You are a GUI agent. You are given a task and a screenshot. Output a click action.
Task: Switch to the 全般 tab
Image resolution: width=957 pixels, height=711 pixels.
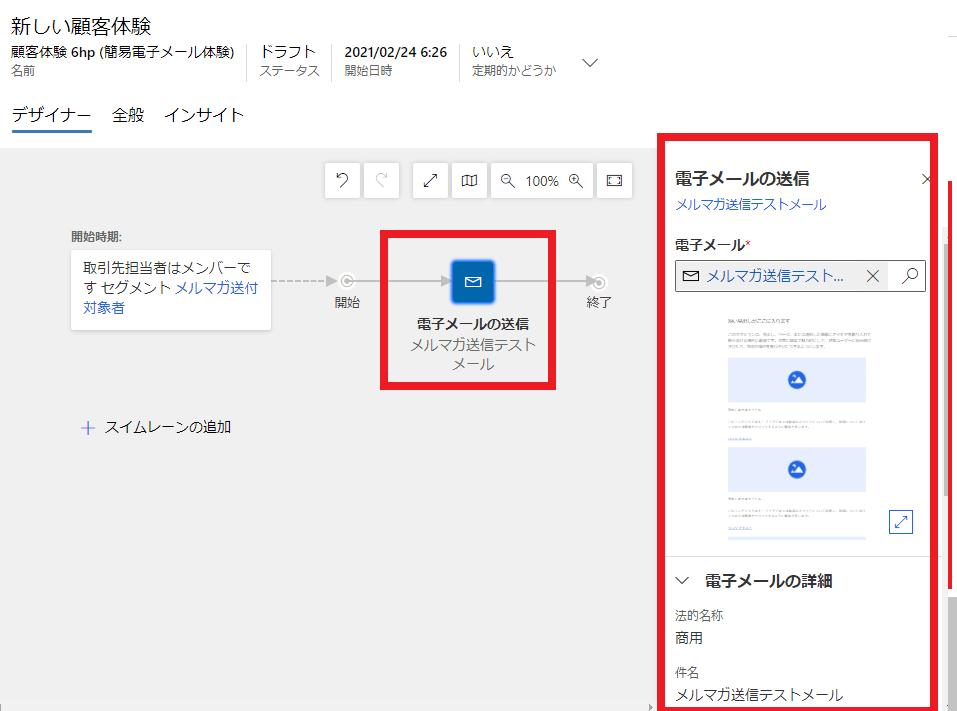click(x=128, y=115)
